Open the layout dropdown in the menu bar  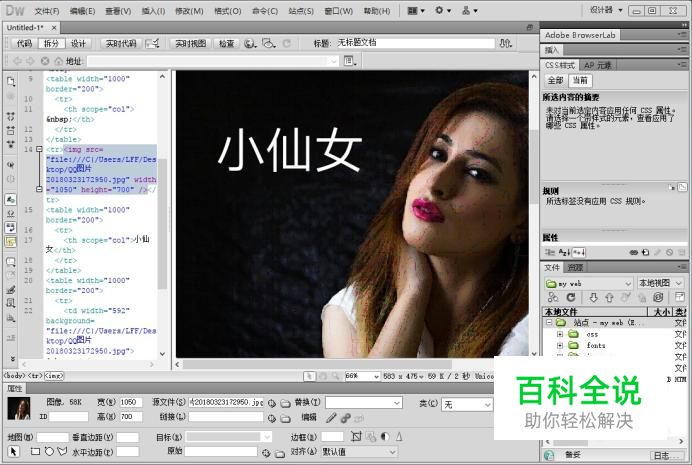tap(415, 10)
